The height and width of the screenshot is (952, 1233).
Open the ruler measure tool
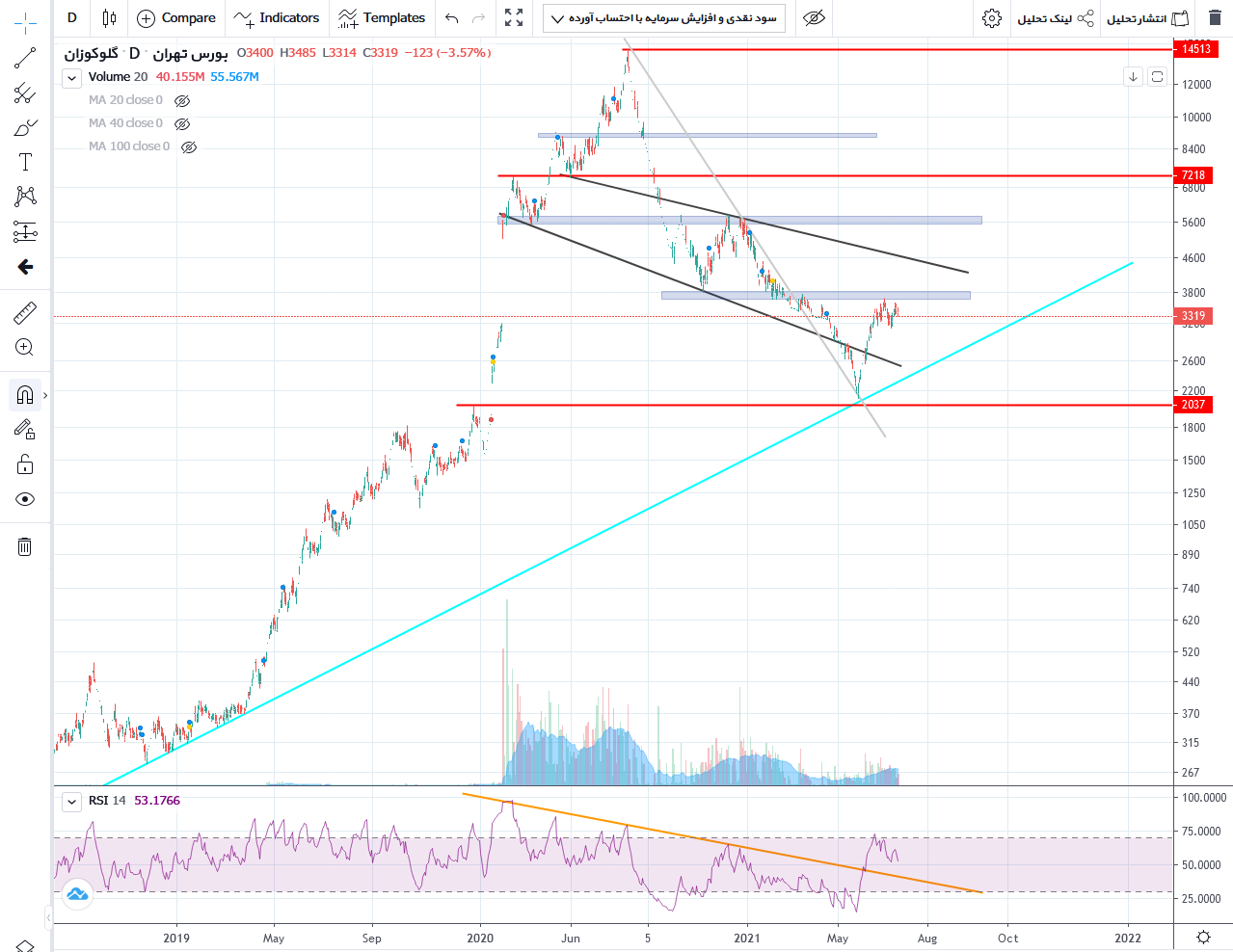25,312
